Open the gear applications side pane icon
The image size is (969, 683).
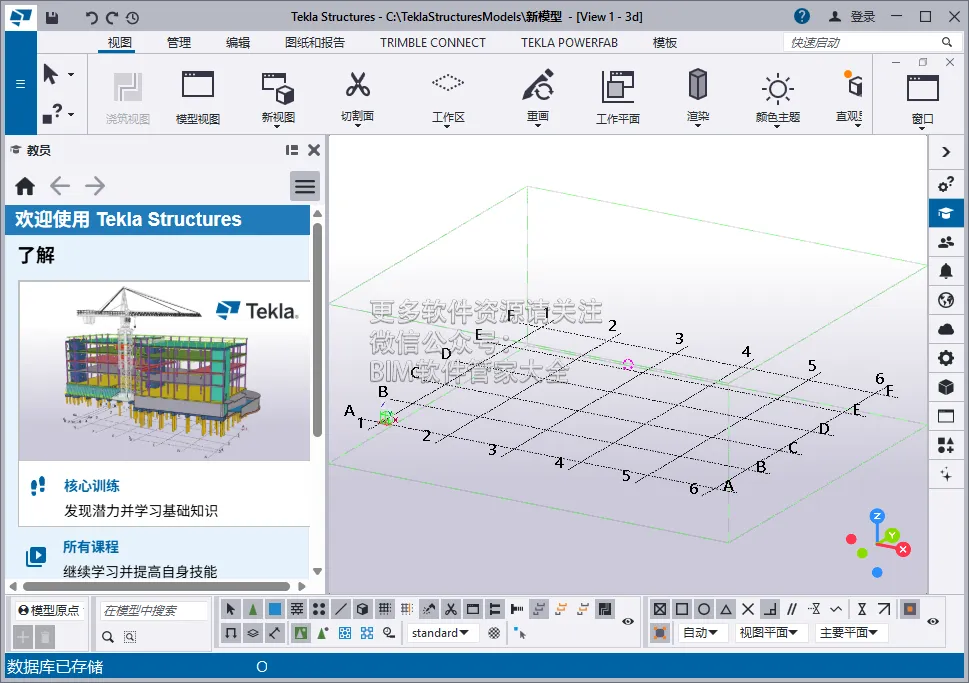click(946, 358)
